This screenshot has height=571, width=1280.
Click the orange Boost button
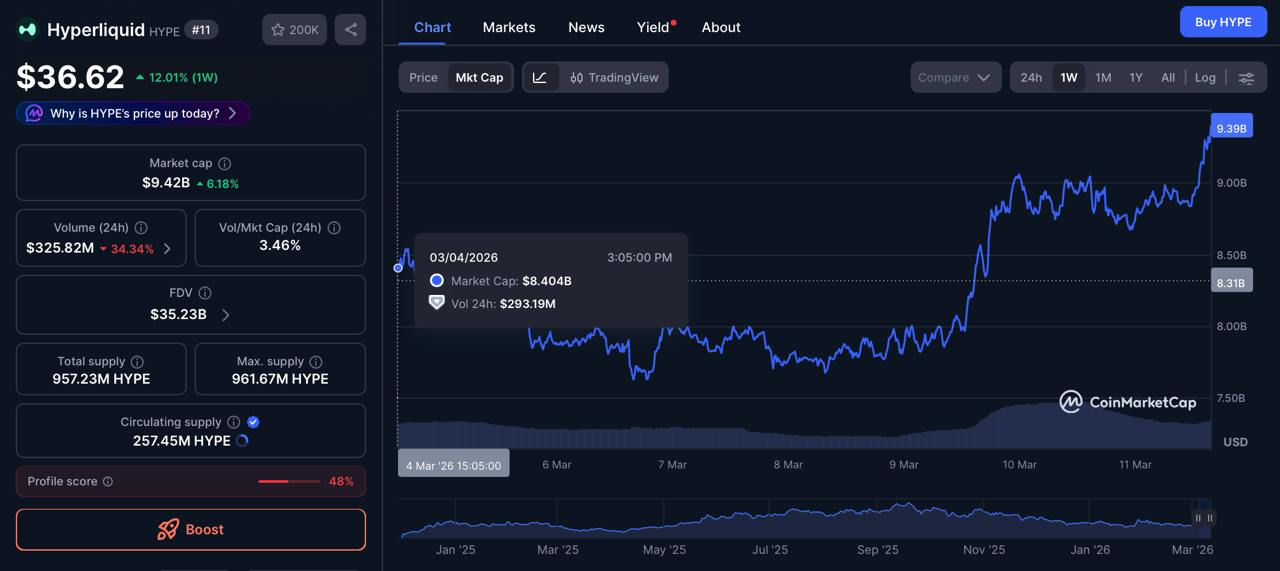point(191,529)
